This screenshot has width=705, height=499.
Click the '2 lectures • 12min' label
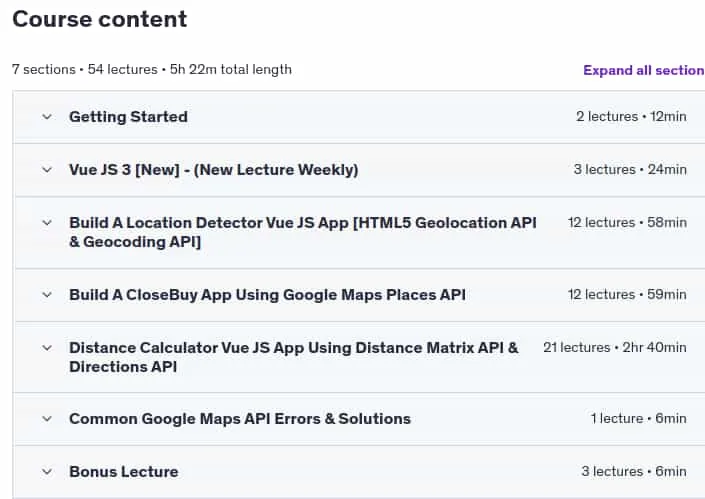click(631, 116)
